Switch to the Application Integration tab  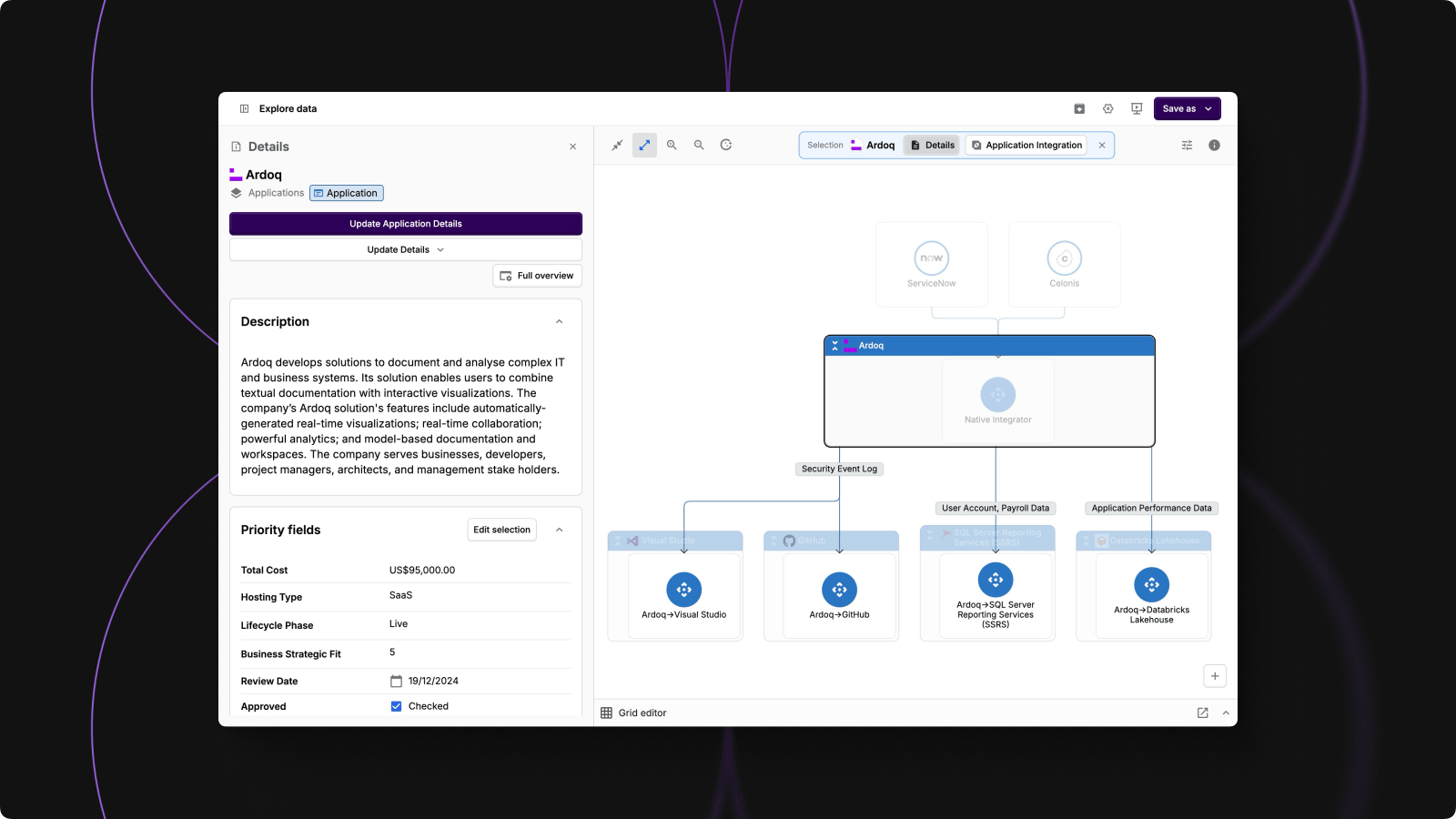click(x=1026, y=146)
